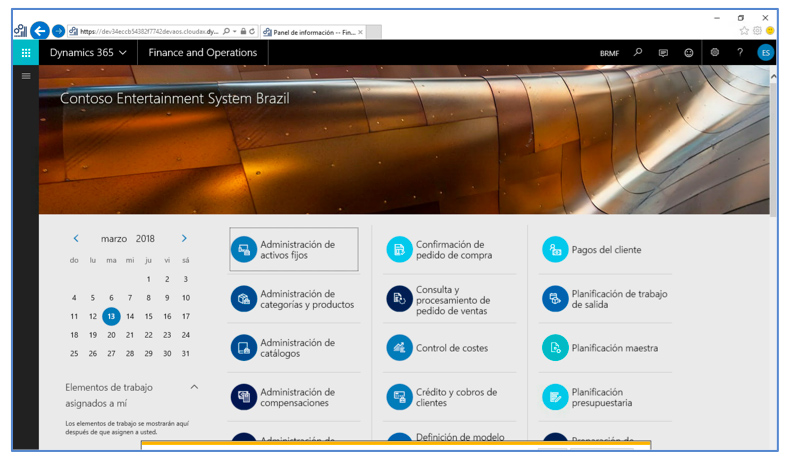This screenshot has height=457, width=790.
Task: Open Administración de activos fijos tile icon
Action: coord(244,249)
